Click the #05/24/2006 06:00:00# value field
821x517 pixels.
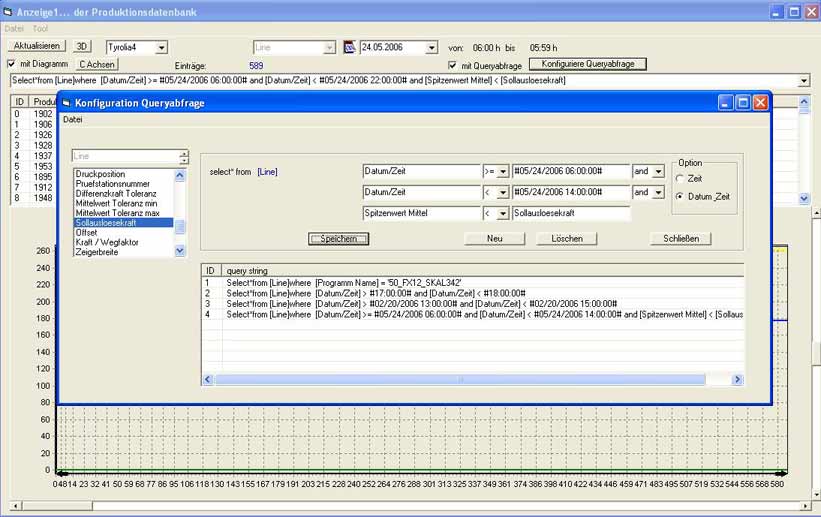(571, 171)
